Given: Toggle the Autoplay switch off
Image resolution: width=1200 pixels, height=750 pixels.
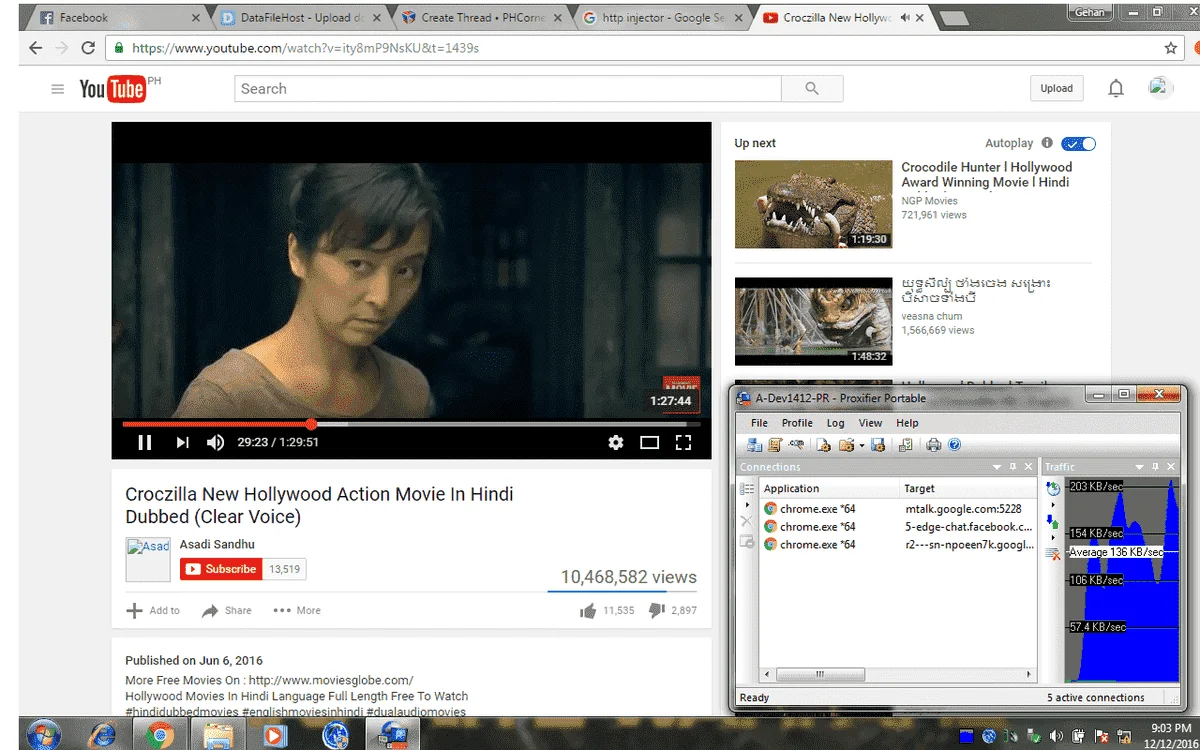Looking at the screenshot, I should 1078,144.
